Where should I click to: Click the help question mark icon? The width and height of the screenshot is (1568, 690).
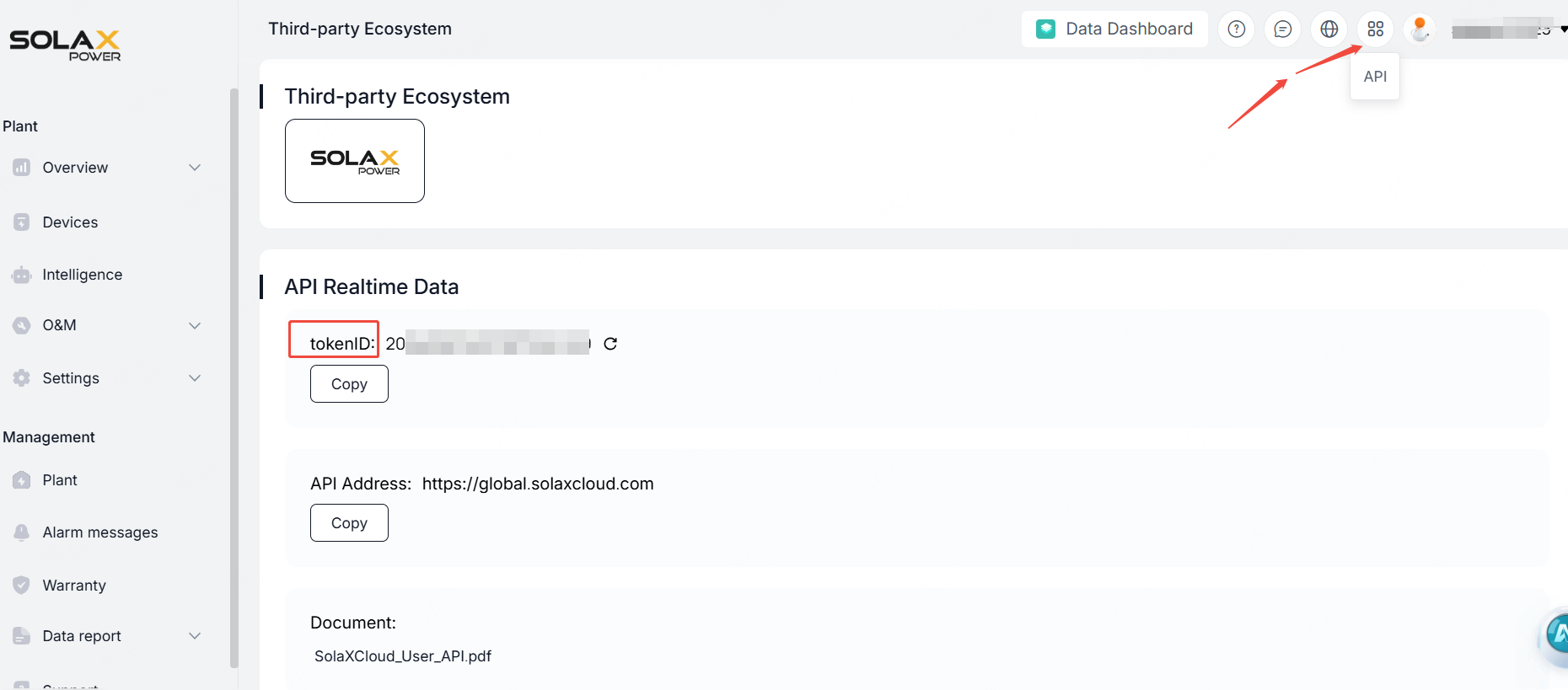click(1236, 29)
